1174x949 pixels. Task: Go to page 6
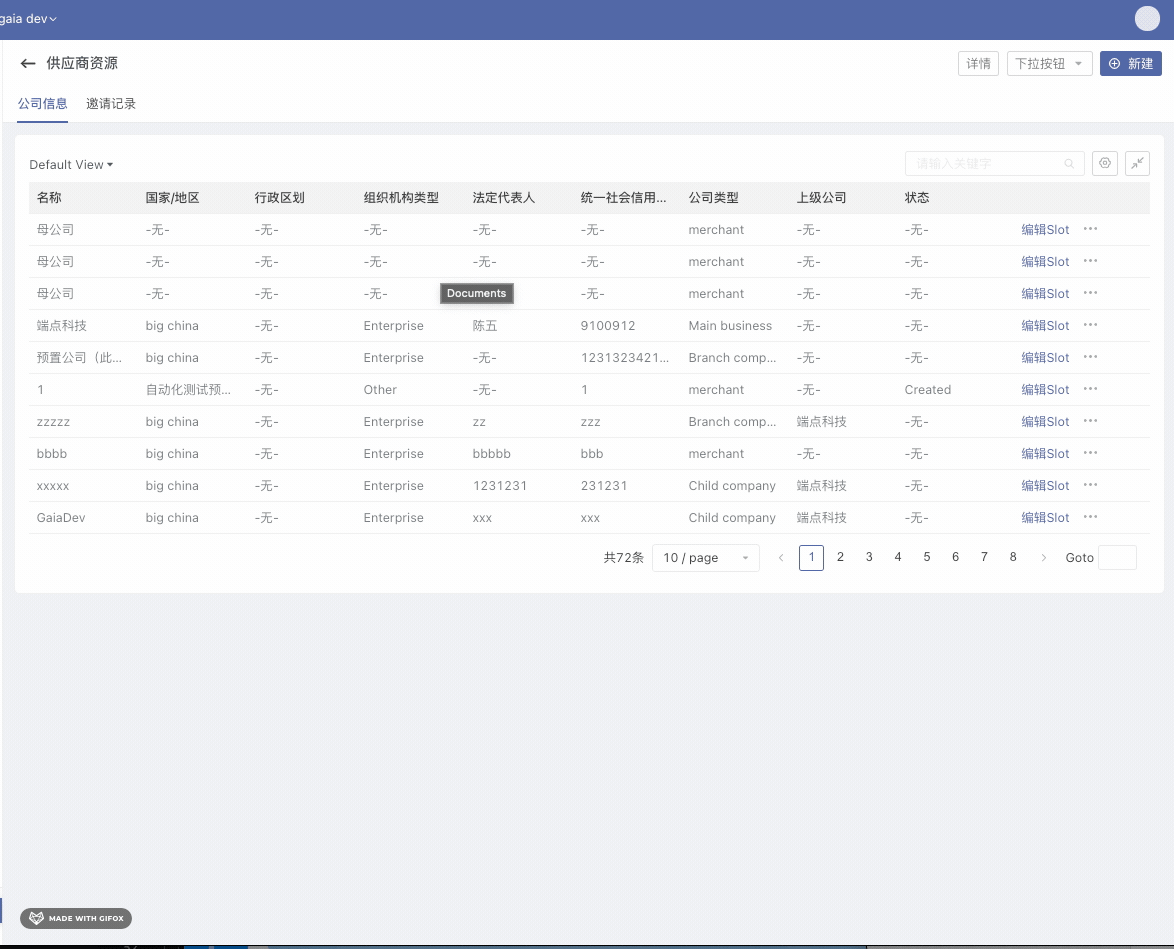955,557
